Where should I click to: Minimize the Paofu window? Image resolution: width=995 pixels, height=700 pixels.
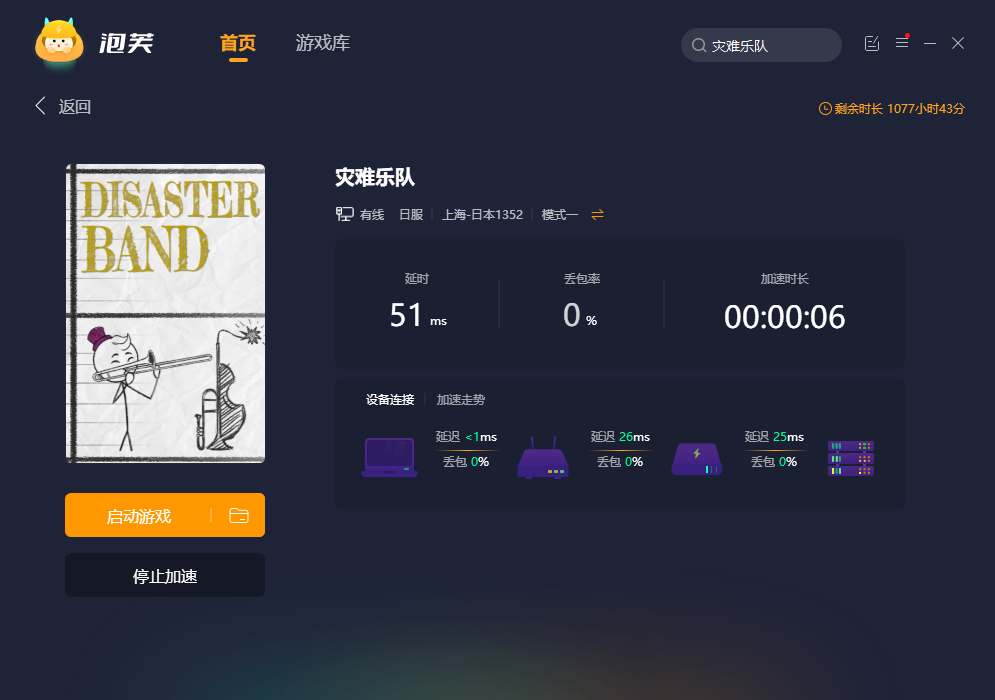pyautogui.click(x=930, y=43)
